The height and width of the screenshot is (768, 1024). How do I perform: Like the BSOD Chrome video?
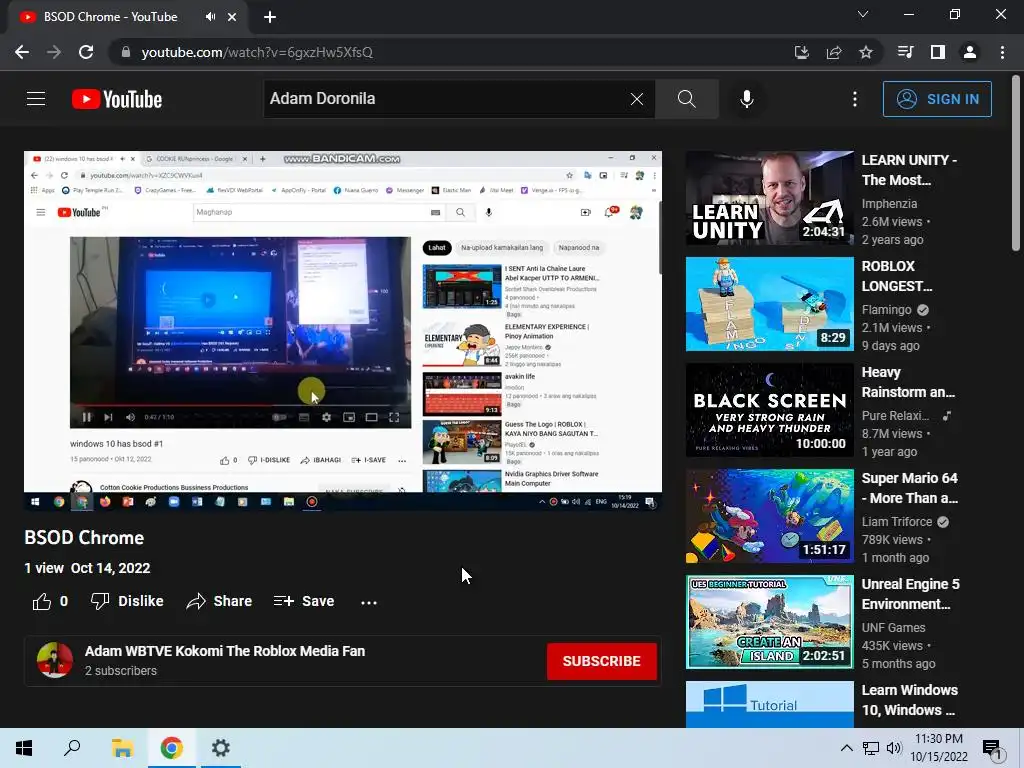tap(50, 601)
